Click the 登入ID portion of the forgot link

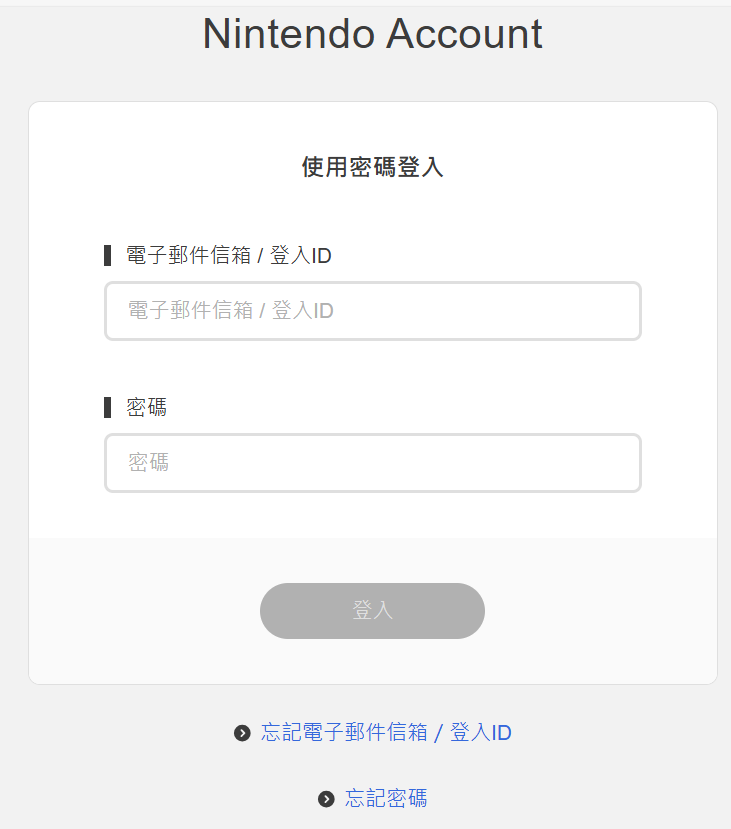pos(481,733)
